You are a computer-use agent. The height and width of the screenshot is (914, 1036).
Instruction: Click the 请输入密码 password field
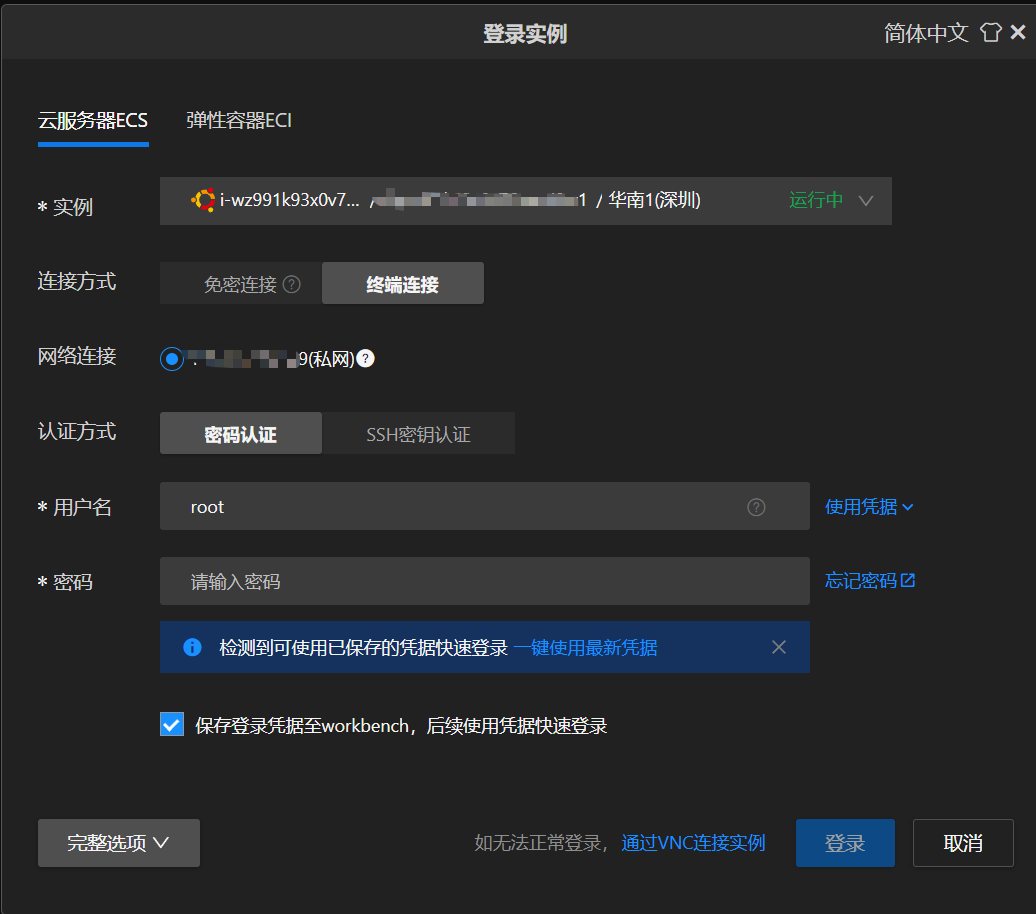(484, 581)
